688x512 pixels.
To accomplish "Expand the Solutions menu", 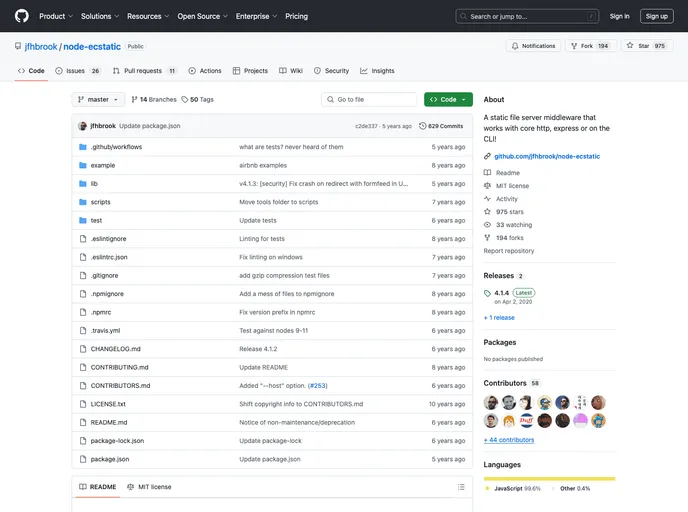I will point(100,16).
